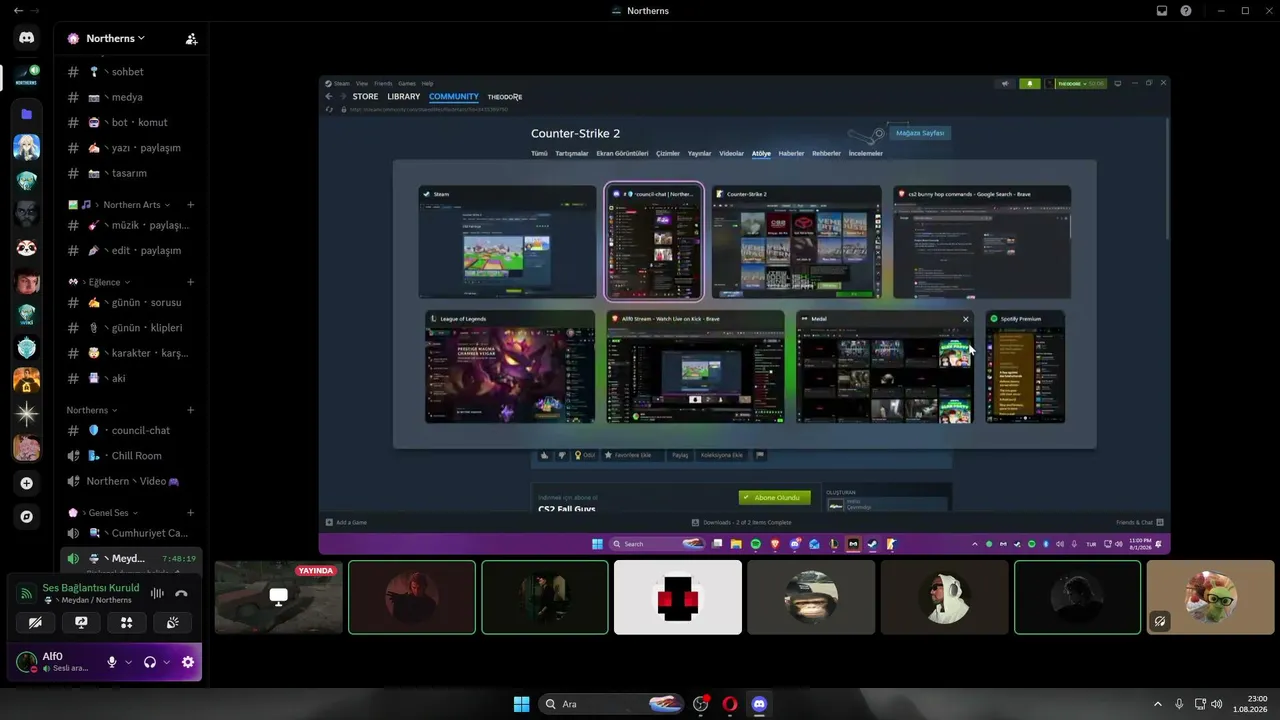This screenshot has width=1280, height=720.
Task: Open Opera from the taskbar
Action: 730,704
